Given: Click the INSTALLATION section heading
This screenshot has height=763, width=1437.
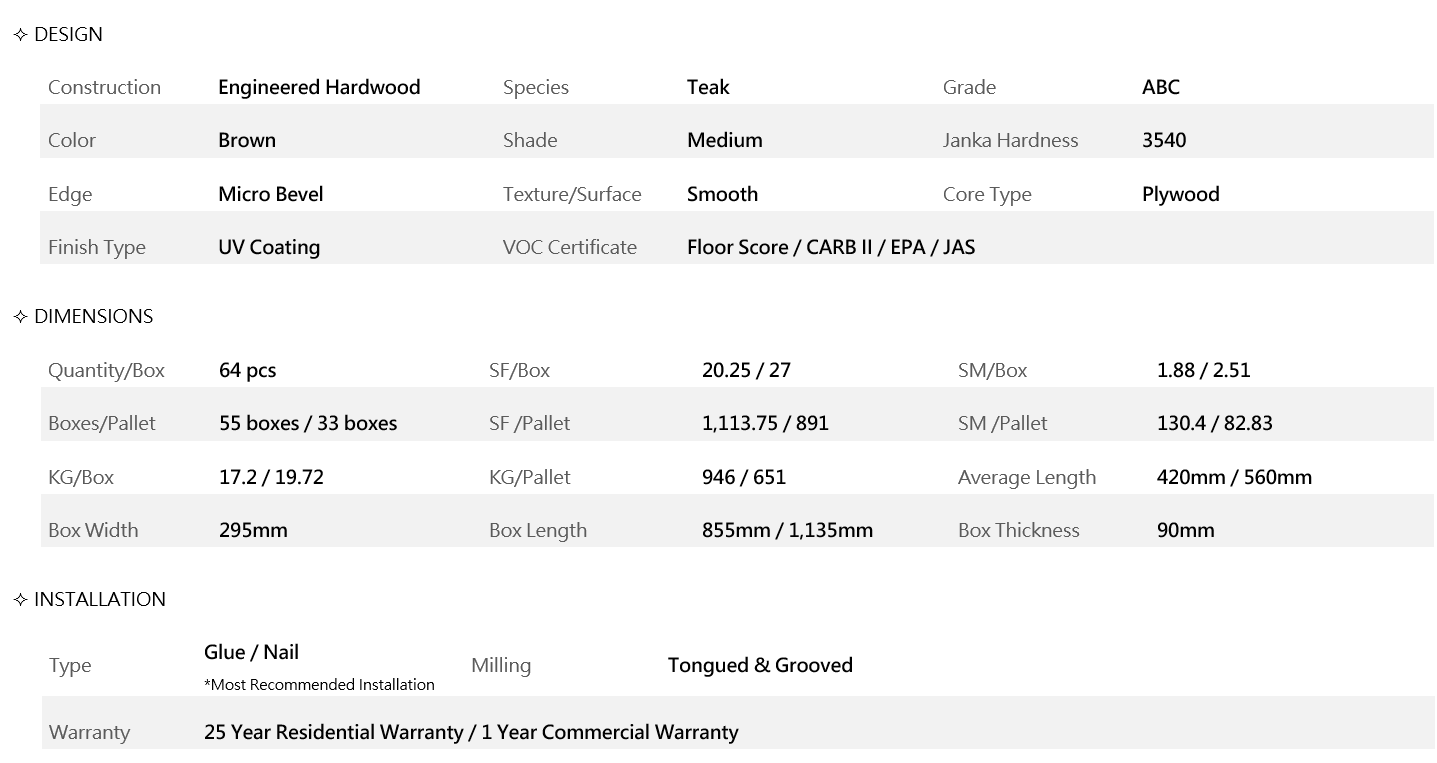Looking at the screenshot, I should 100,600.
